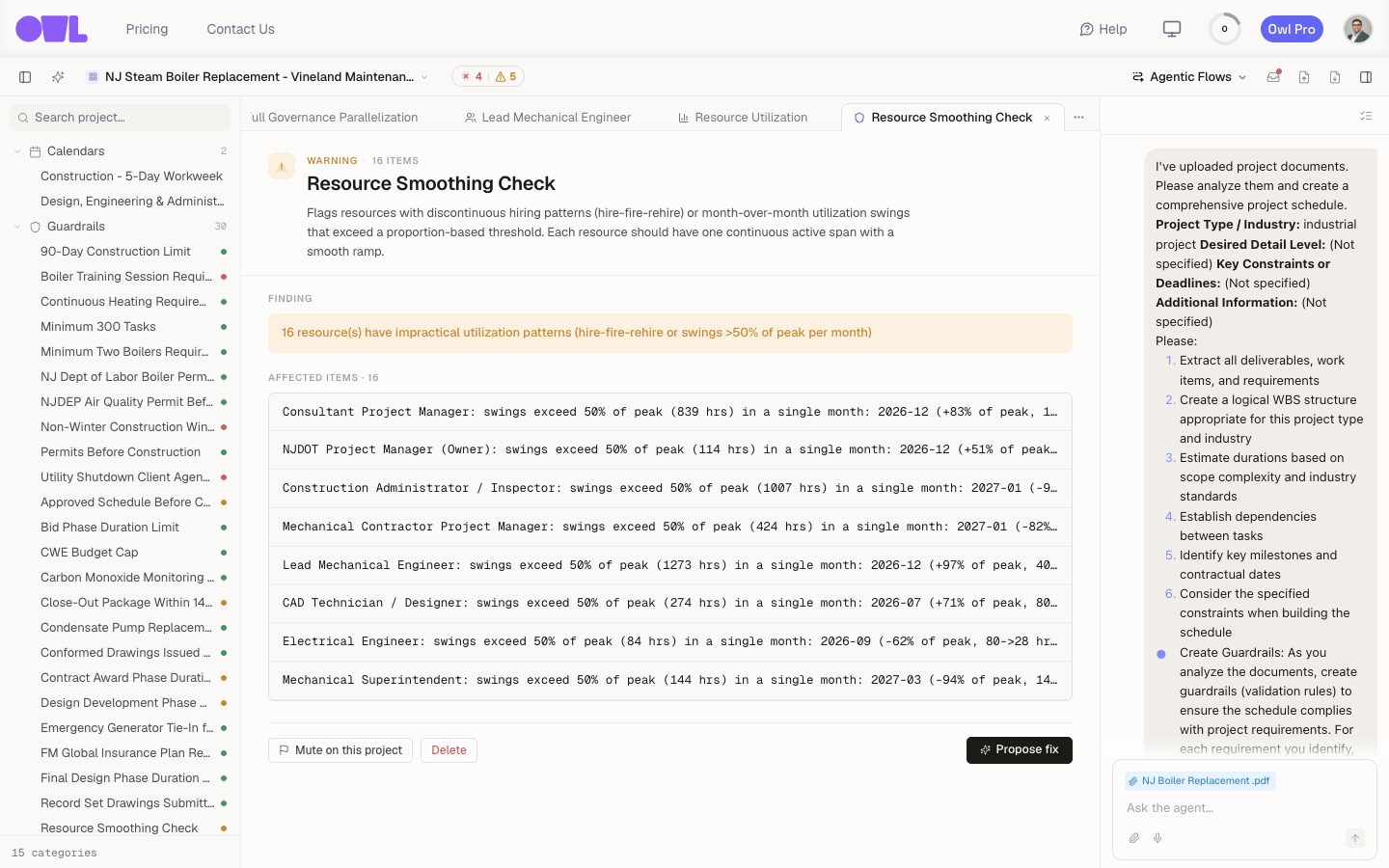Click the sparkle AI wand icon

pyautogui.click(x=58, y=77)
